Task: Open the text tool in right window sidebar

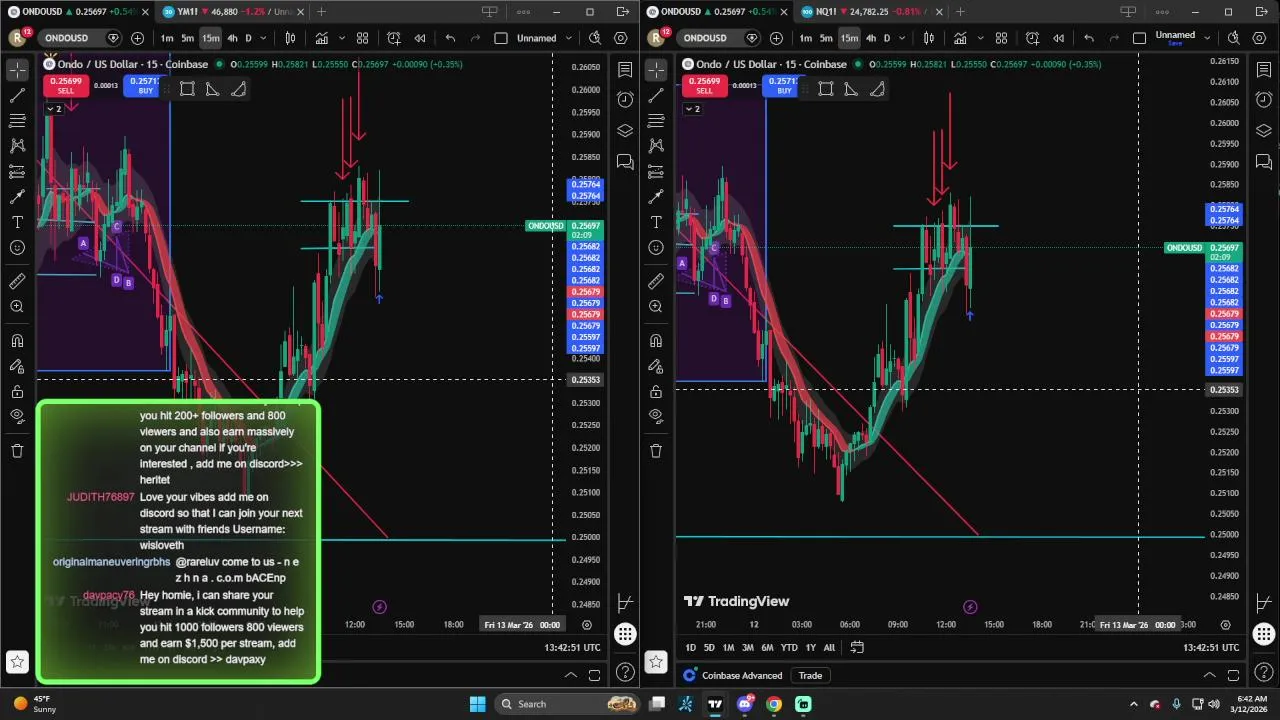Action: coord(656,222)
